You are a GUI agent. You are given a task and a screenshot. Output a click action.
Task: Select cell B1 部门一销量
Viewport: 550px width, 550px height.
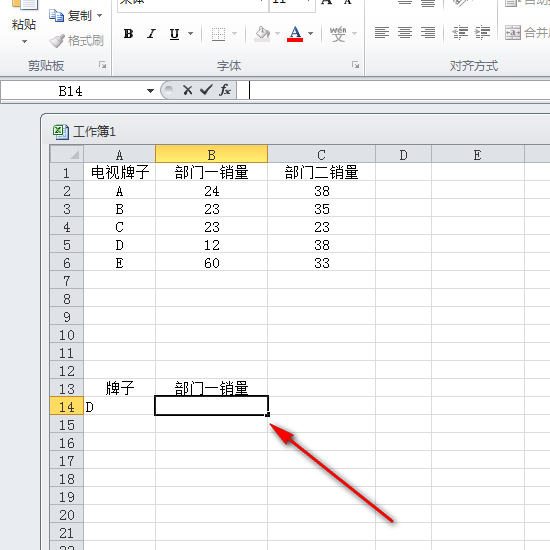(212, 173)
